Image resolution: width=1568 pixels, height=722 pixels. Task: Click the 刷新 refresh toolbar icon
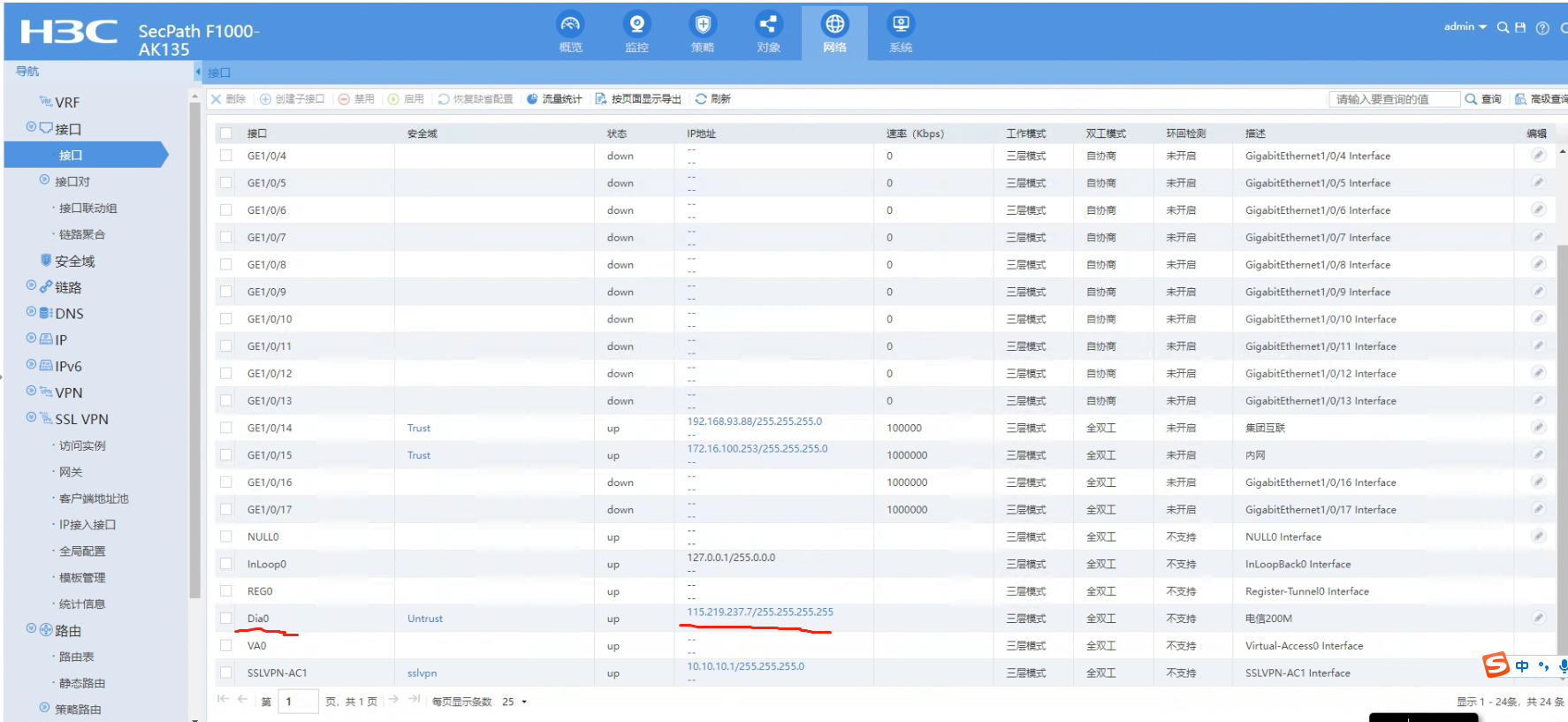click(712, 99)
